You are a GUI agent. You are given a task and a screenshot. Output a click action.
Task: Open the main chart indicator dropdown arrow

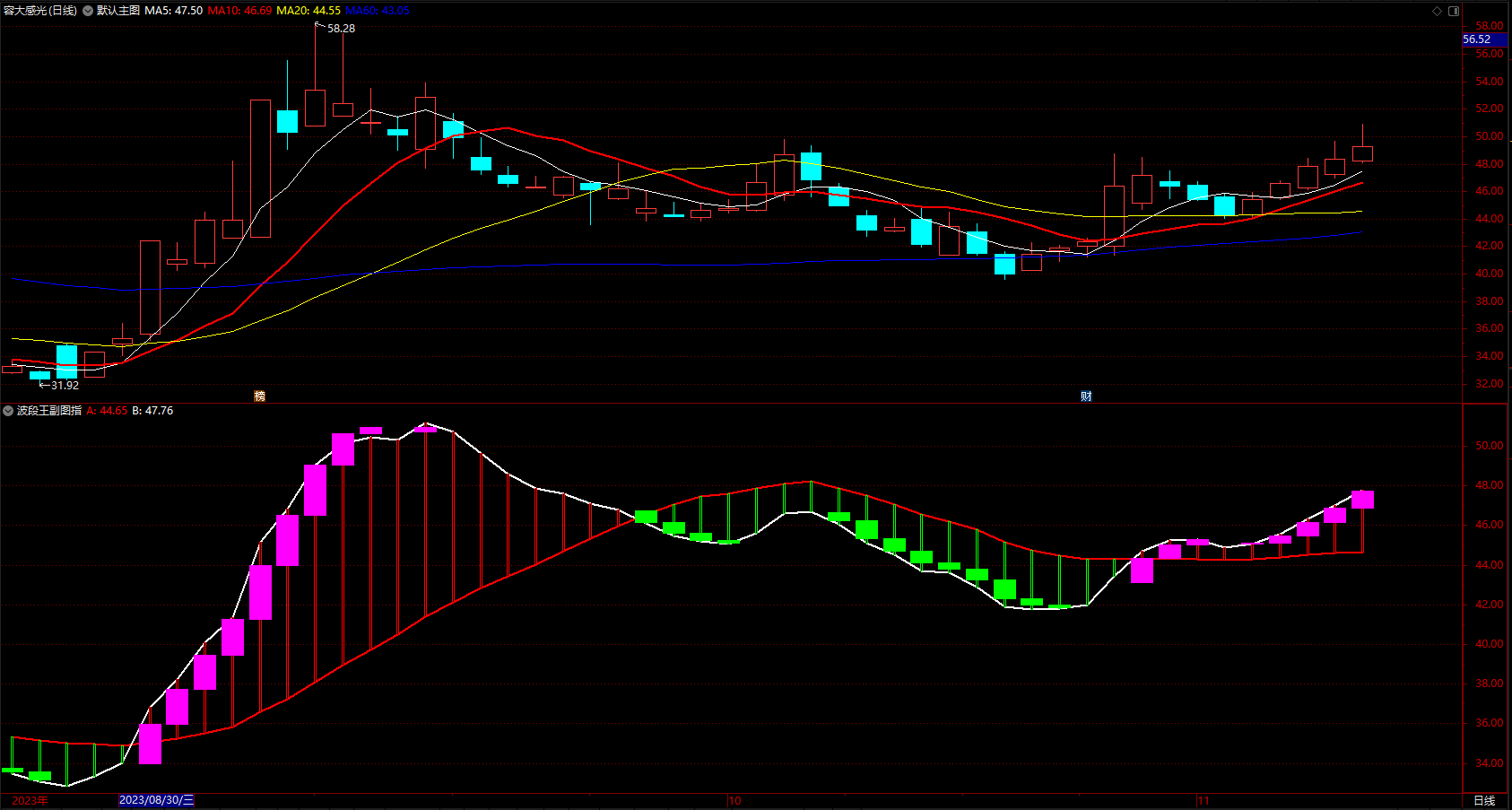coord(88,11)
